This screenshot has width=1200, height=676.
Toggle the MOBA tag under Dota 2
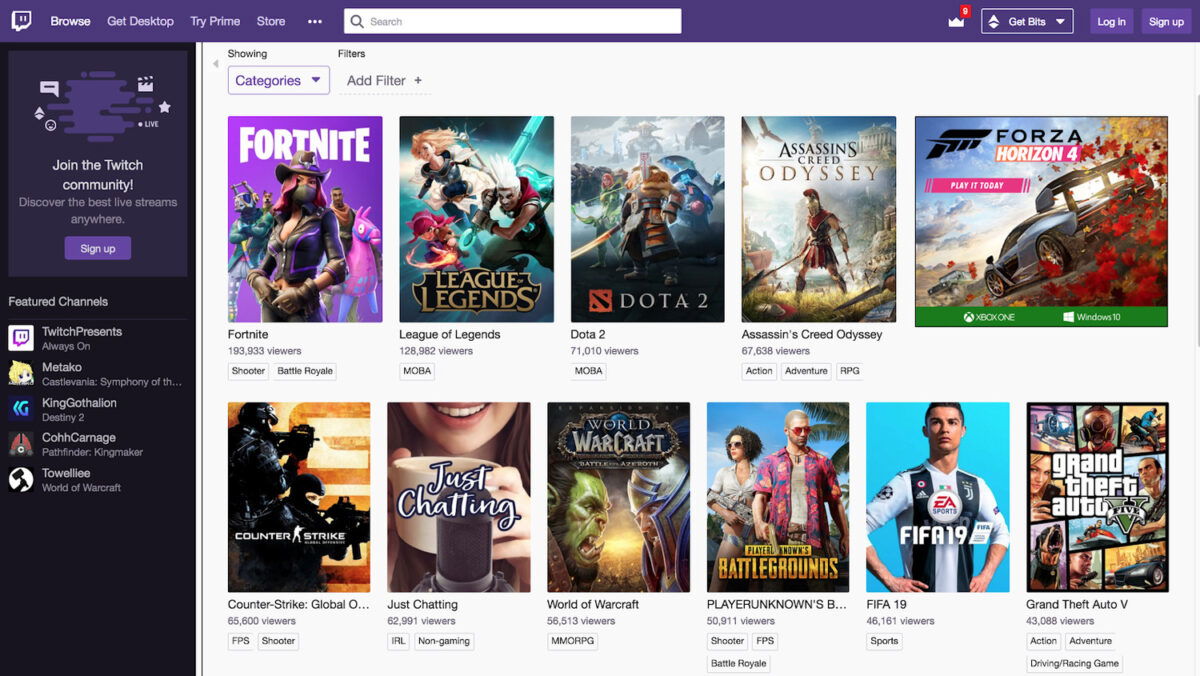click(x=588, y=371)
